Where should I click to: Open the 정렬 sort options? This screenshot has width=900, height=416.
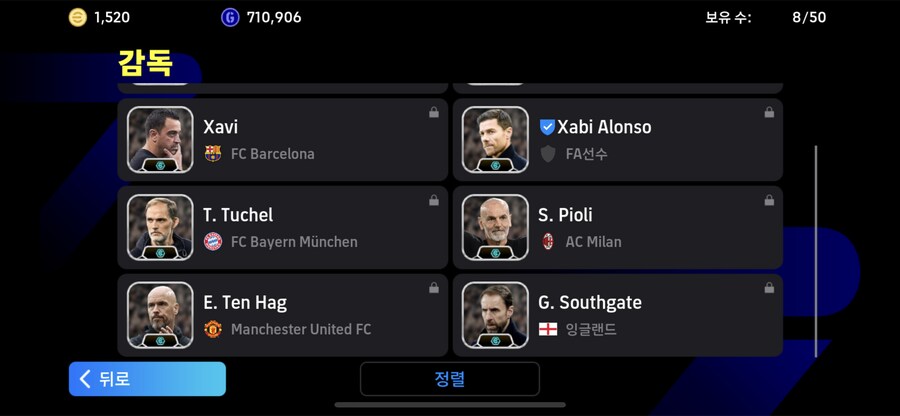pyautogui.click(x=450, y=379)
